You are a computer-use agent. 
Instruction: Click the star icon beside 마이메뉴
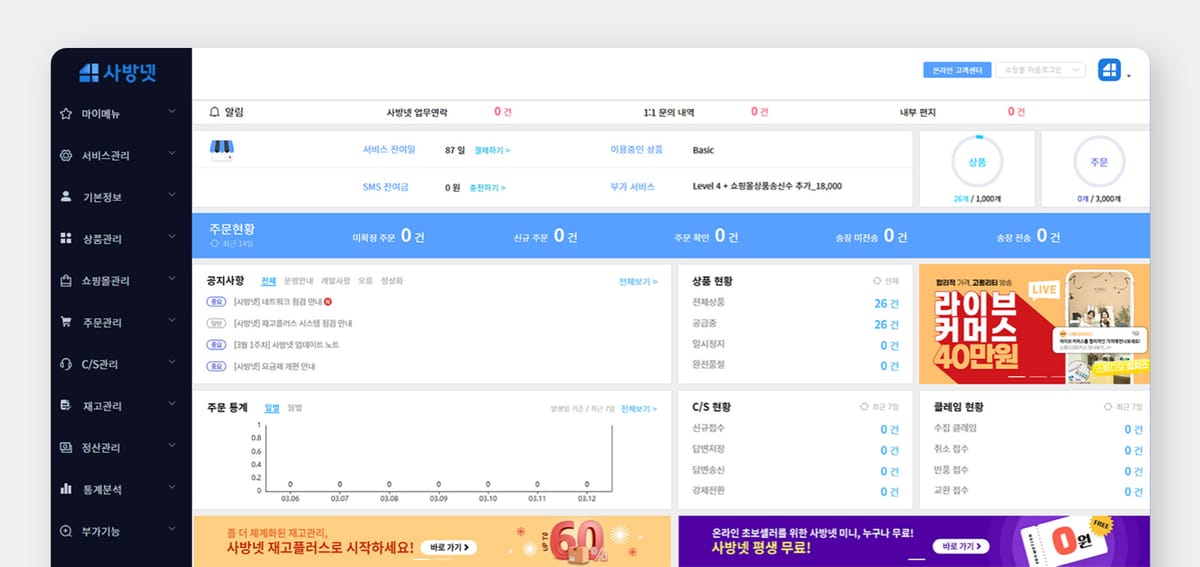click(66, 114)
